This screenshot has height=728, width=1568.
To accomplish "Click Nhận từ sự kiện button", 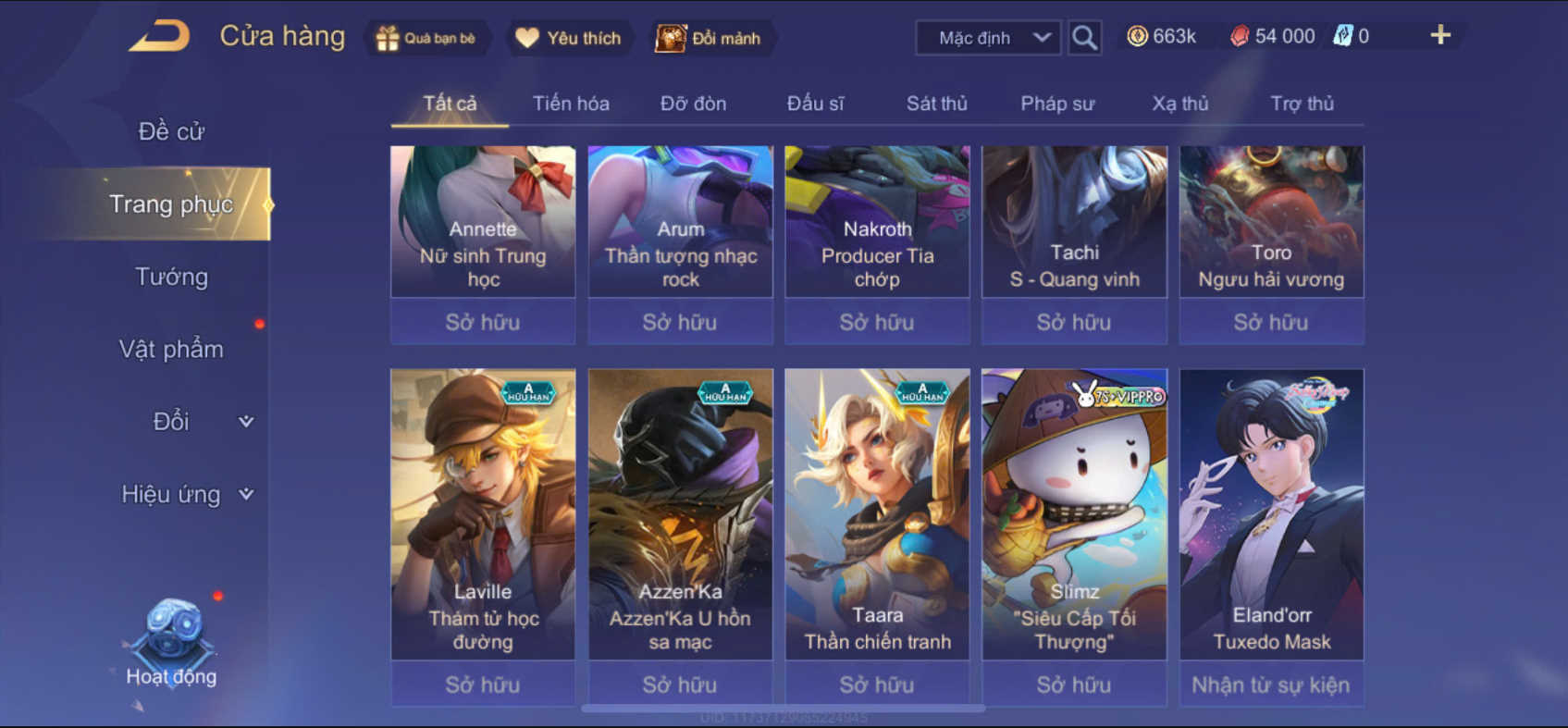I will [1271, 685].
